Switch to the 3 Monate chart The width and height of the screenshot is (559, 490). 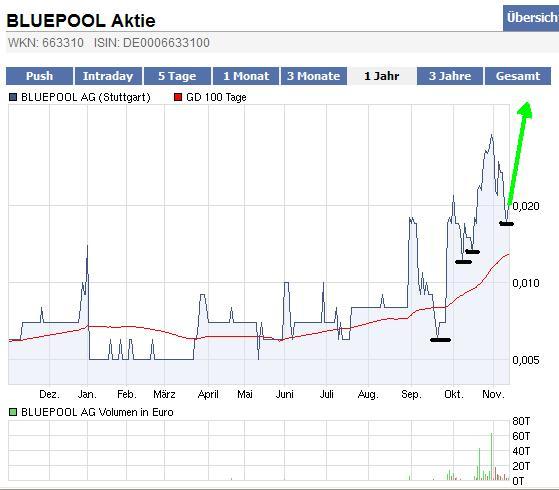coord(314,76)
